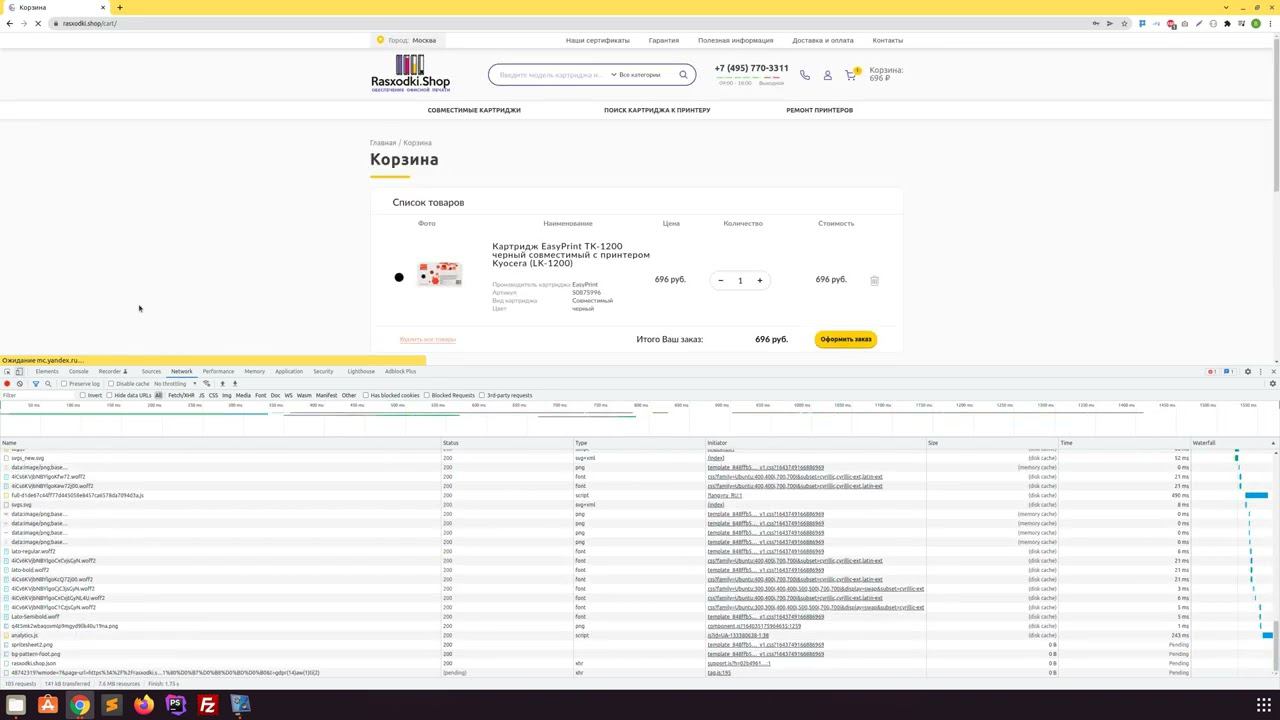Viewport: 1280px width, 720px height.
Task: Bookmark this page with the star icon
Action: pos(1125,23)
